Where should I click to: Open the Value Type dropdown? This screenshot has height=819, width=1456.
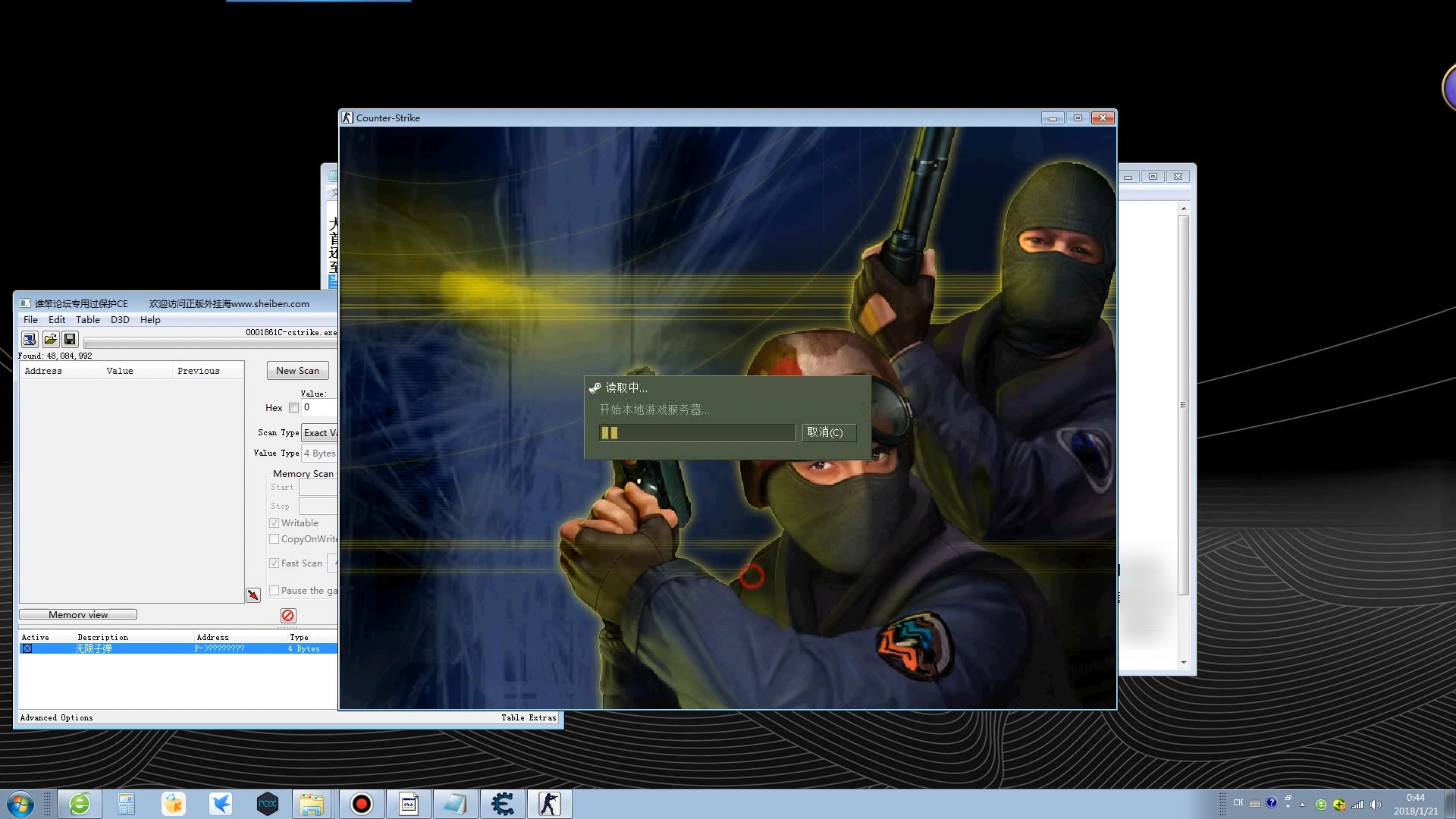(319, 453)
